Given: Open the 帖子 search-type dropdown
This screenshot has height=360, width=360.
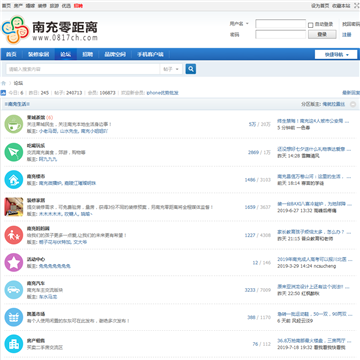Looking at the screenshot, I should tap(171, 69).
